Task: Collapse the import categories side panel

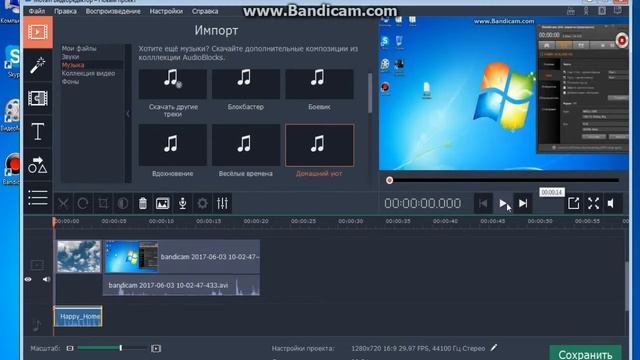Action: coord(128,114)
